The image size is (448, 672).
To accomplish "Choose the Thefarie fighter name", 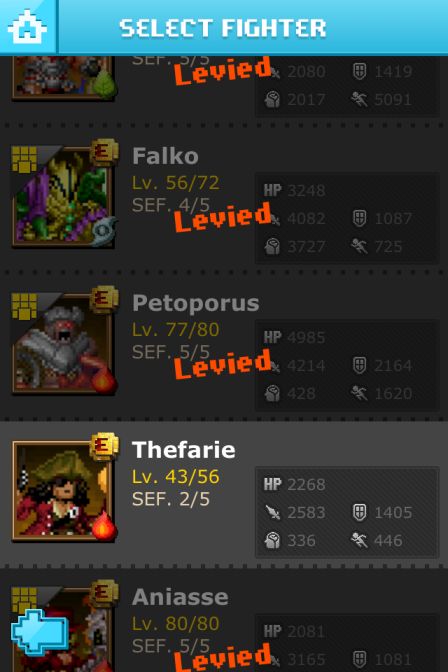I will pyautogui.click(x=184, y=450).
